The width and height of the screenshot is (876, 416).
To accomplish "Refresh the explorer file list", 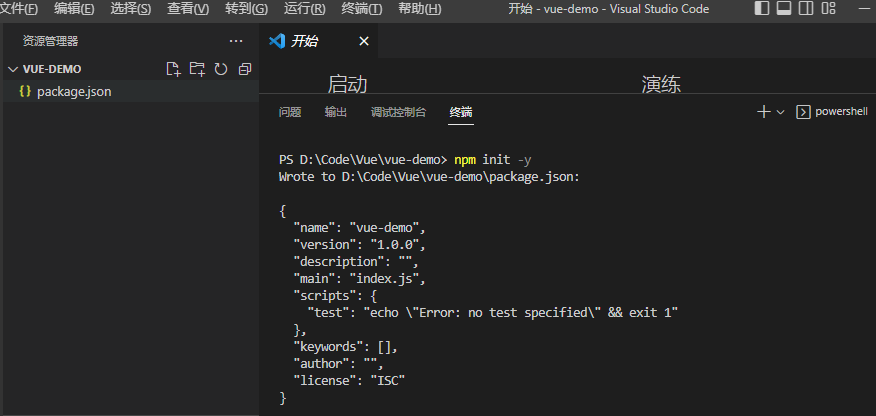I will click(221, 69).
